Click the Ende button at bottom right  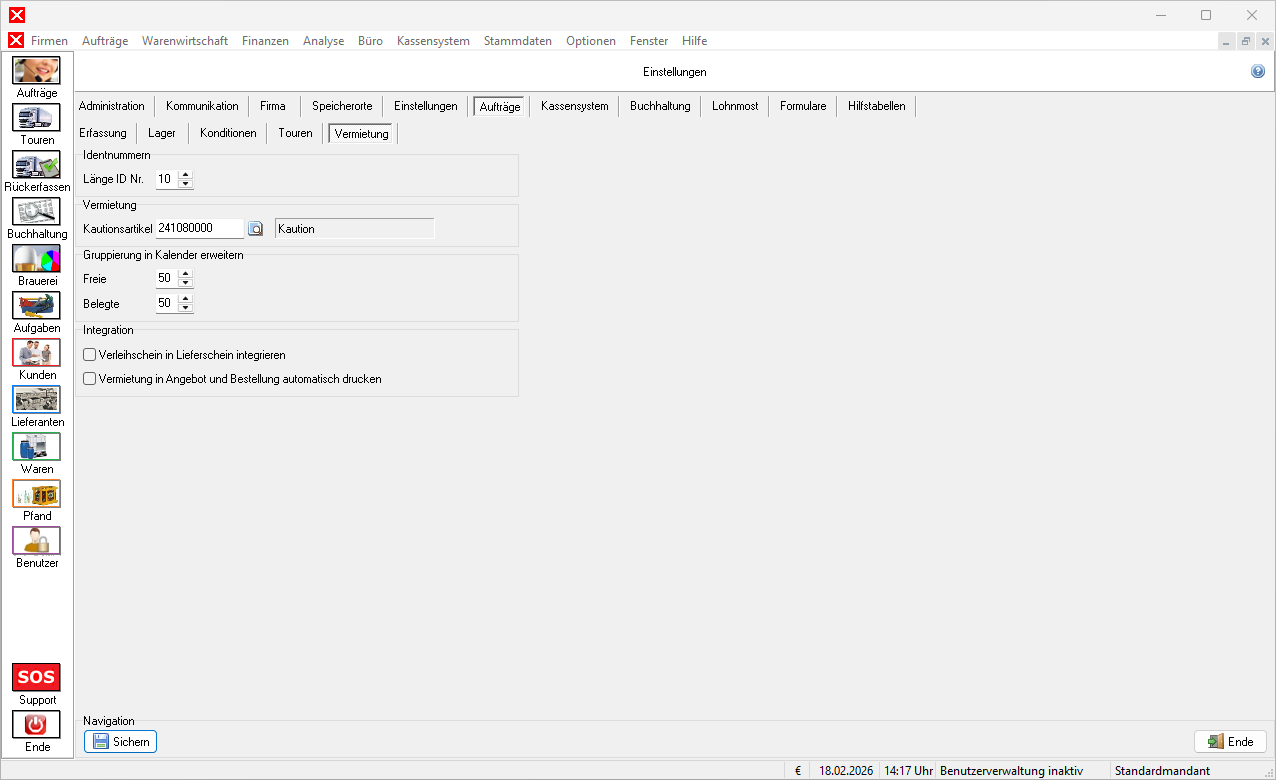pyautogui.click(x=1230, y=742)
